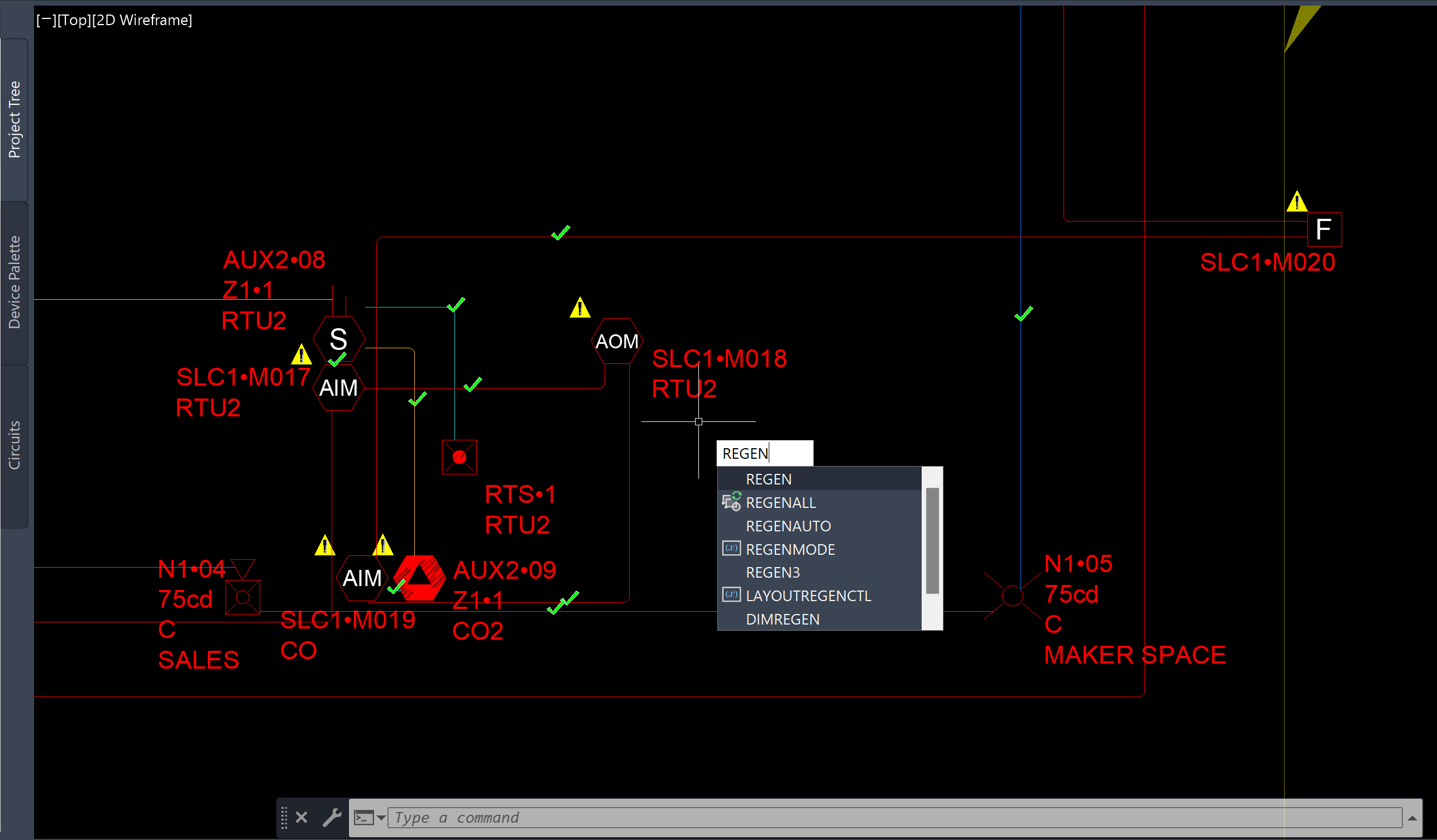Open the [-] viewport controls menu
This screenshot has width=1437, height=840.
[x=46, y=20]
